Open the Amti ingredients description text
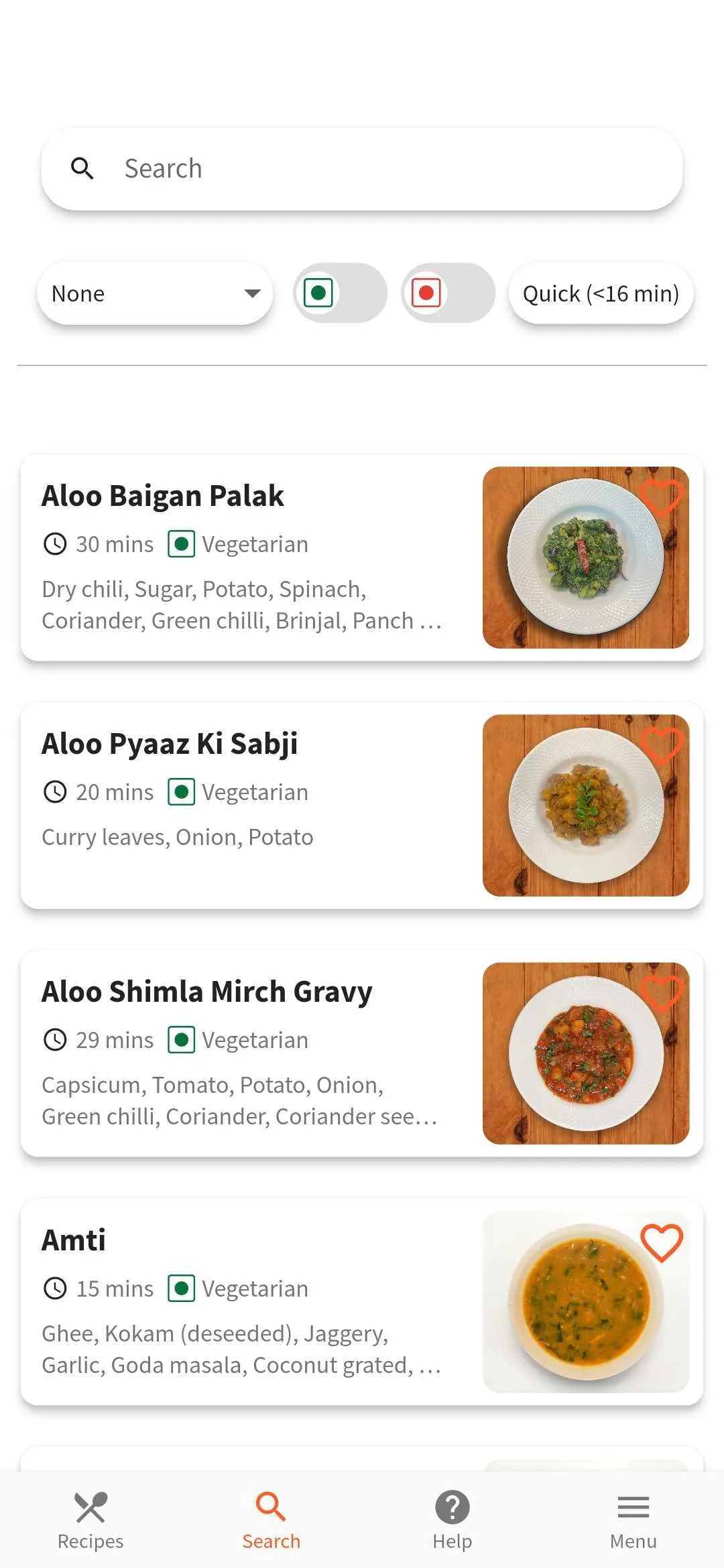724x1568 pixels. [x=241, y=1350]
